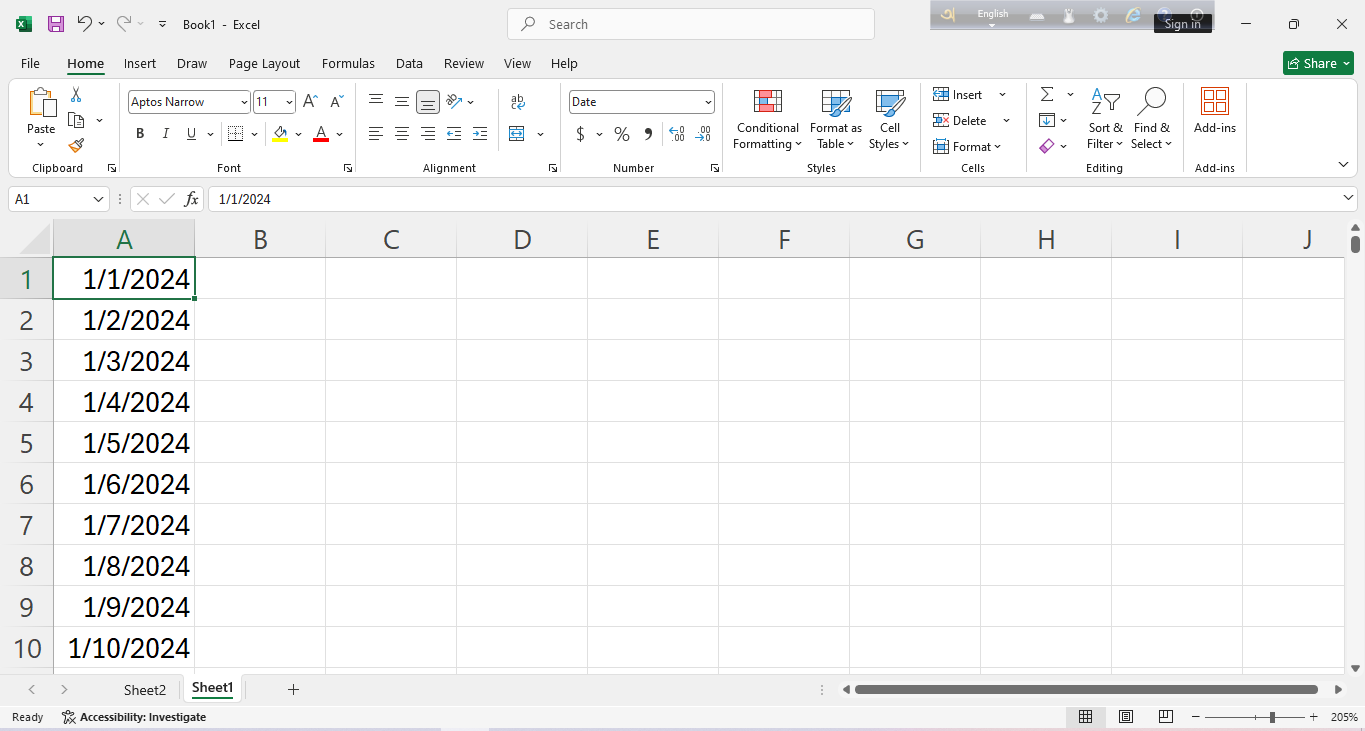The height and width of the screenshot is (731, 1365).
Task: Switch to Page Layout view in status bar
Action: point(1126,717)
